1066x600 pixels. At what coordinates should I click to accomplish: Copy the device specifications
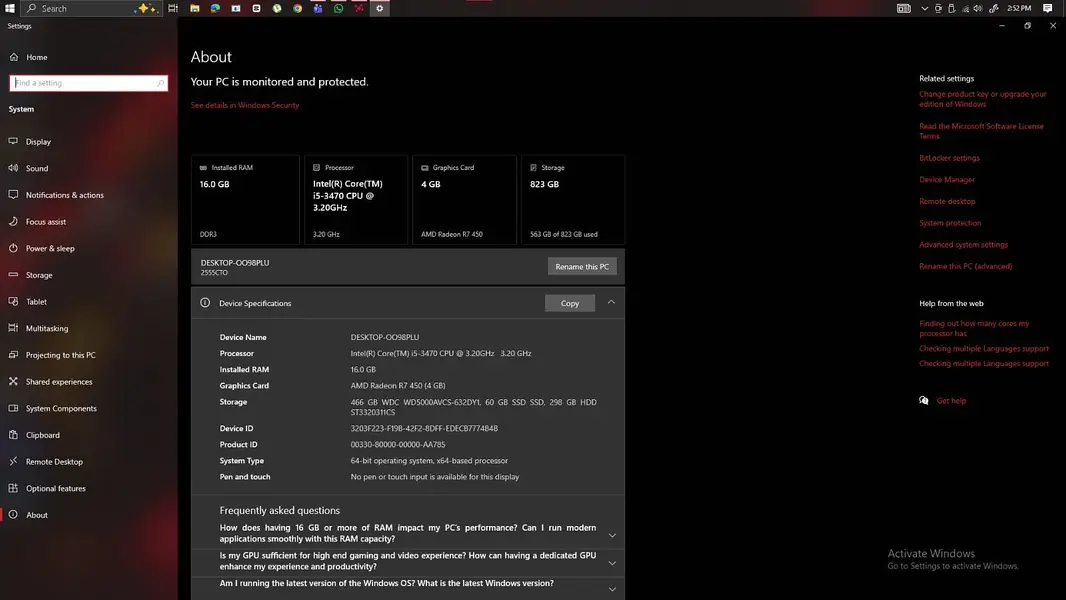tap(570, 303)
